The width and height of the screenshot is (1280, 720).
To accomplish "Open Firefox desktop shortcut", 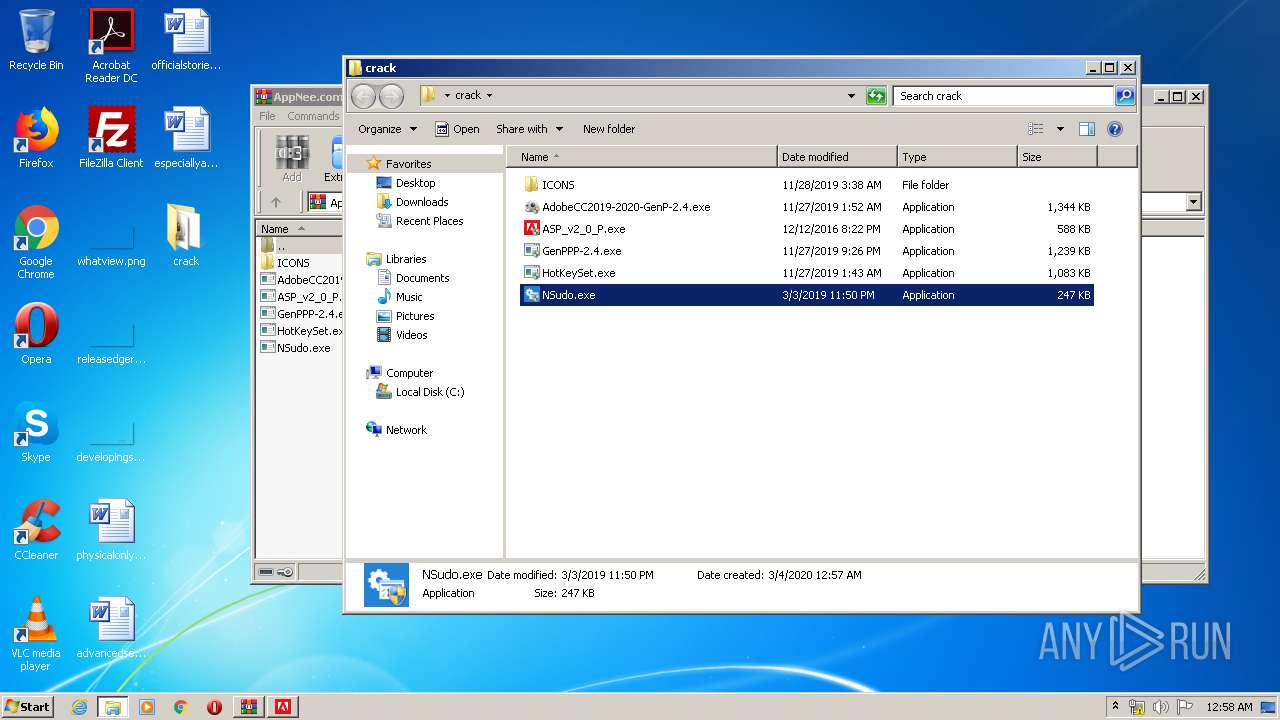I will tap(36, 139).
